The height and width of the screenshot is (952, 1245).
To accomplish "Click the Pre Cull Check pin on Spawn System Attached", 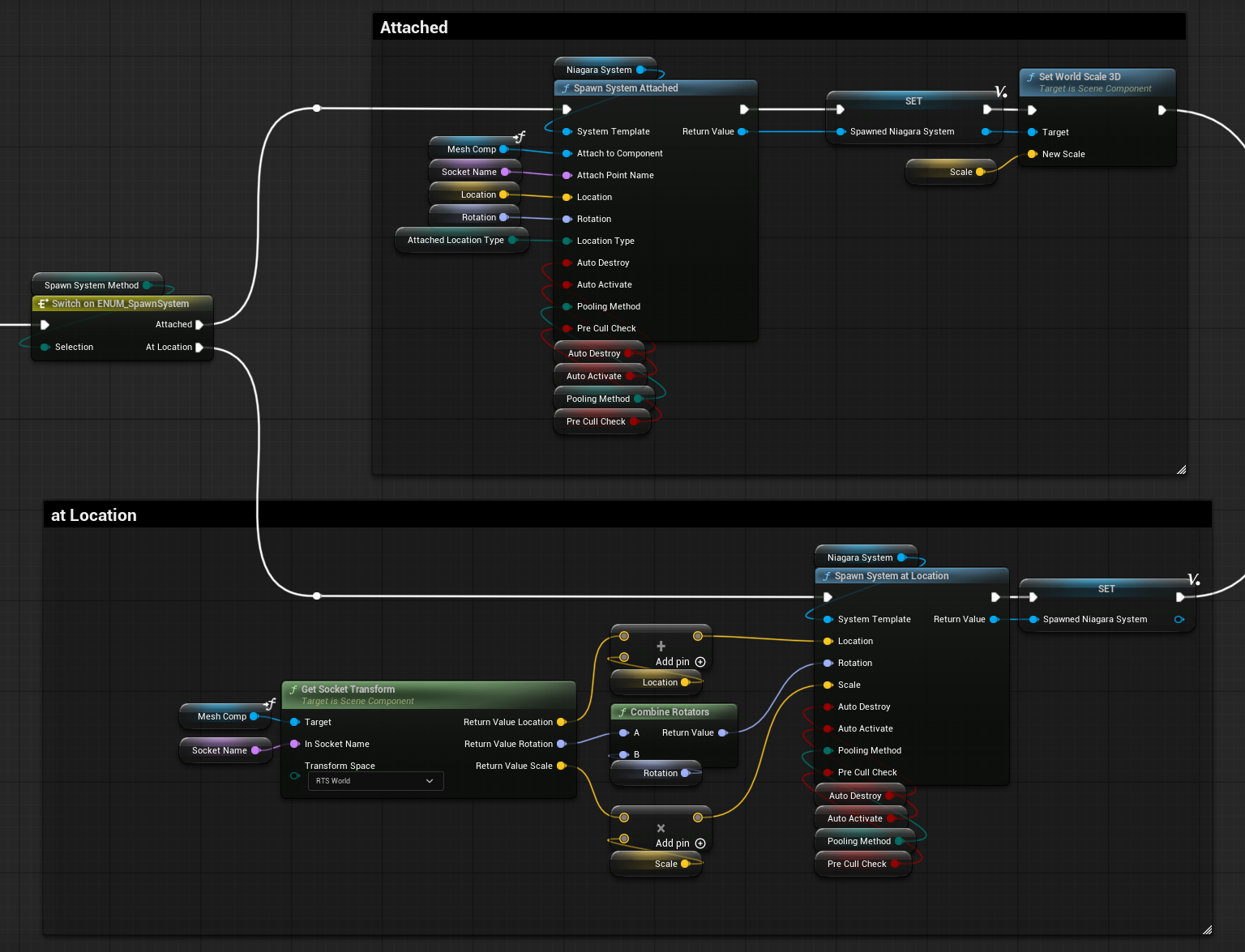I will 567,329.
